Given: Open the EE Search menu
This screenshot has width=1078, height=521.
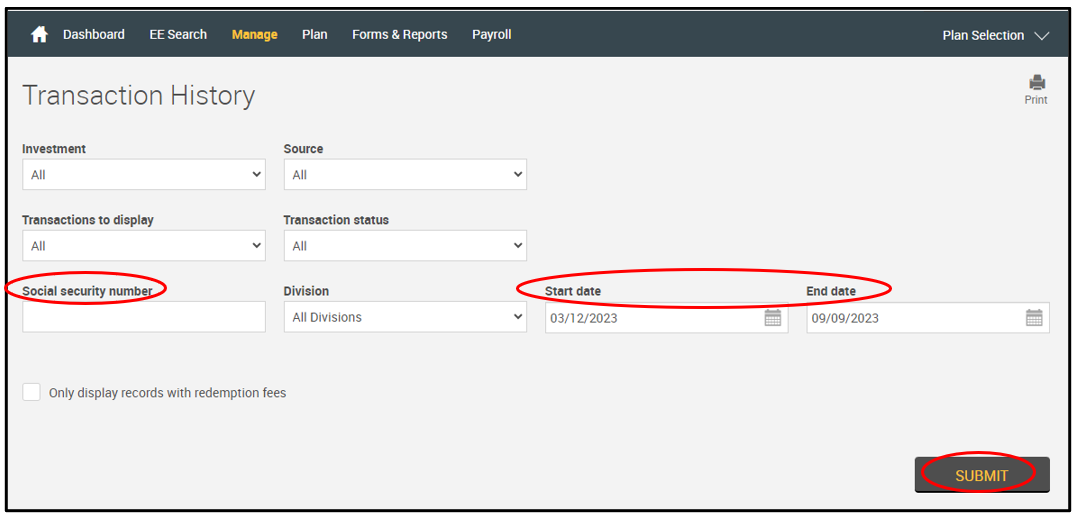Looking at the screenshot, I should pyautogui.click(x=178, y=35).
